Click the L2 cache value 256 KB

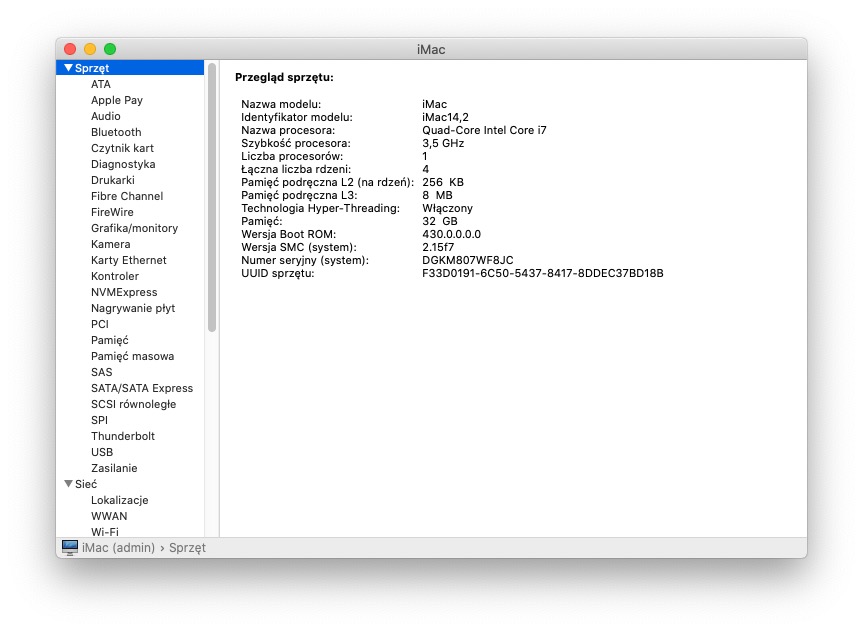pyautogui.click(x=443, y=182)
